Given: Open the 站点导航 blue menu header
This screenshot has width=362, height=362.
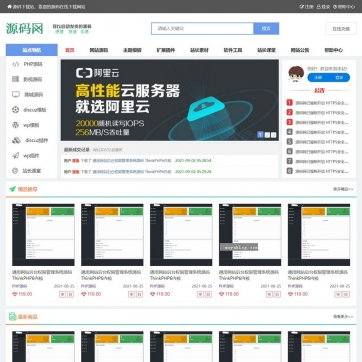Looking at the screenshot, I should [32, 50].
